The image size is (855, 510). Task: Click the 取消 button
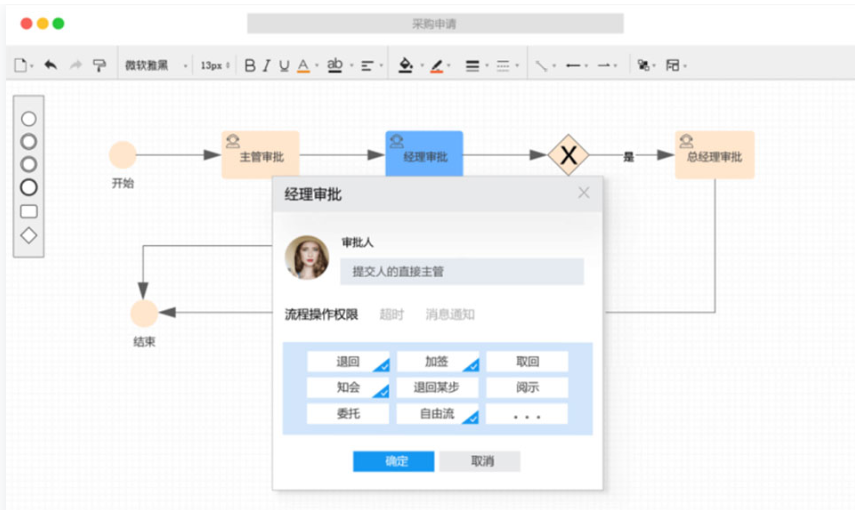(x=481, y=461)
